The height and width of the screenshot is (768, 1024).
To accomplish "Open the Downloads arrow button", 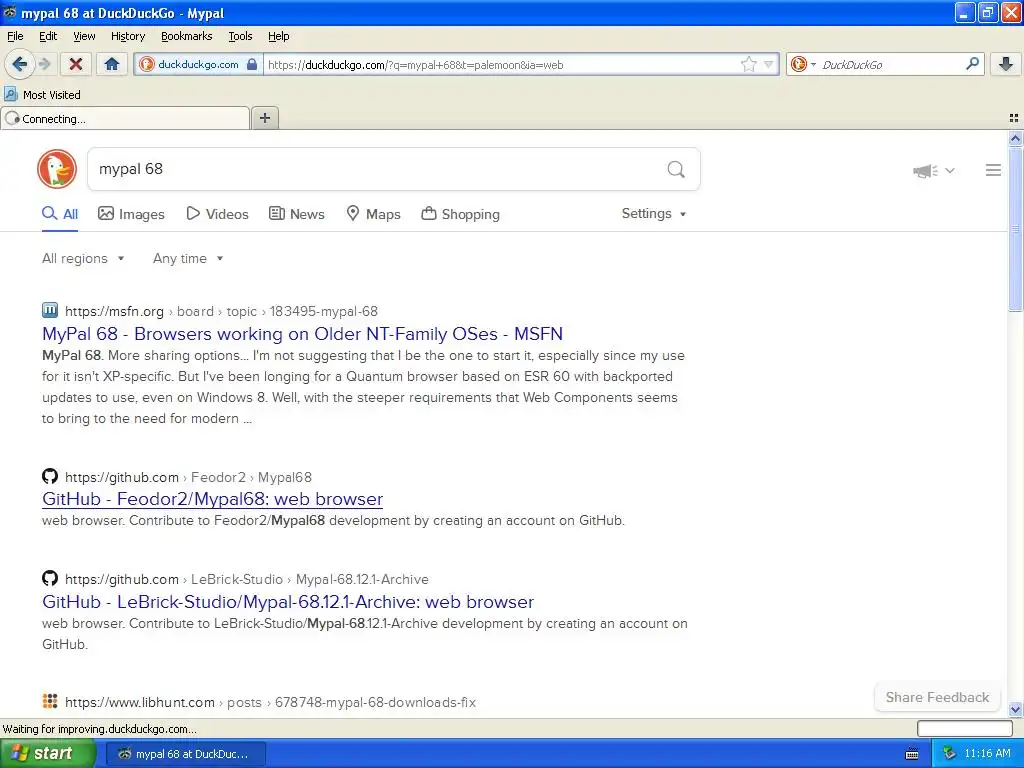I will coord(1006,64).
